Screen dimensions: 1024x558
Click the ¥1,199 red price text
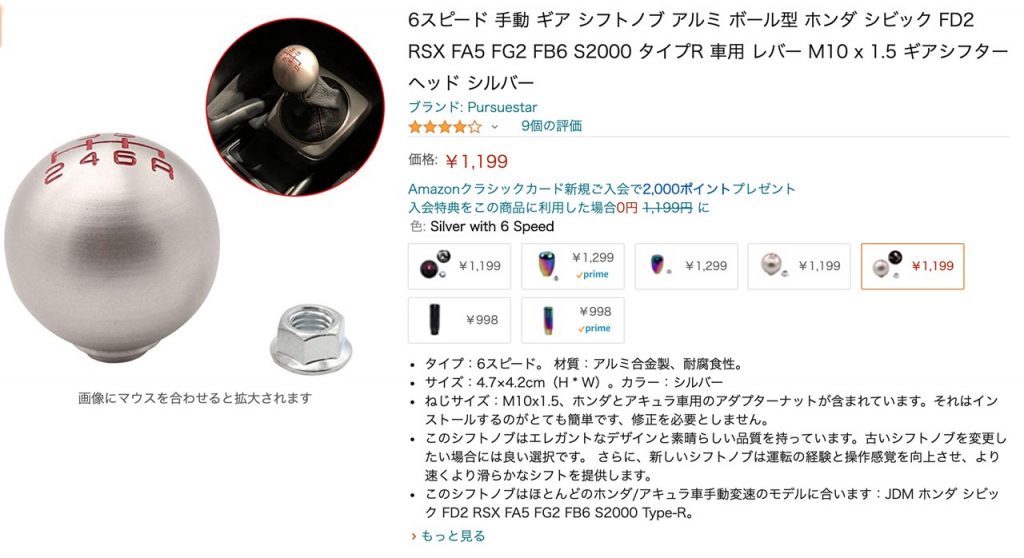click(477, 161)
